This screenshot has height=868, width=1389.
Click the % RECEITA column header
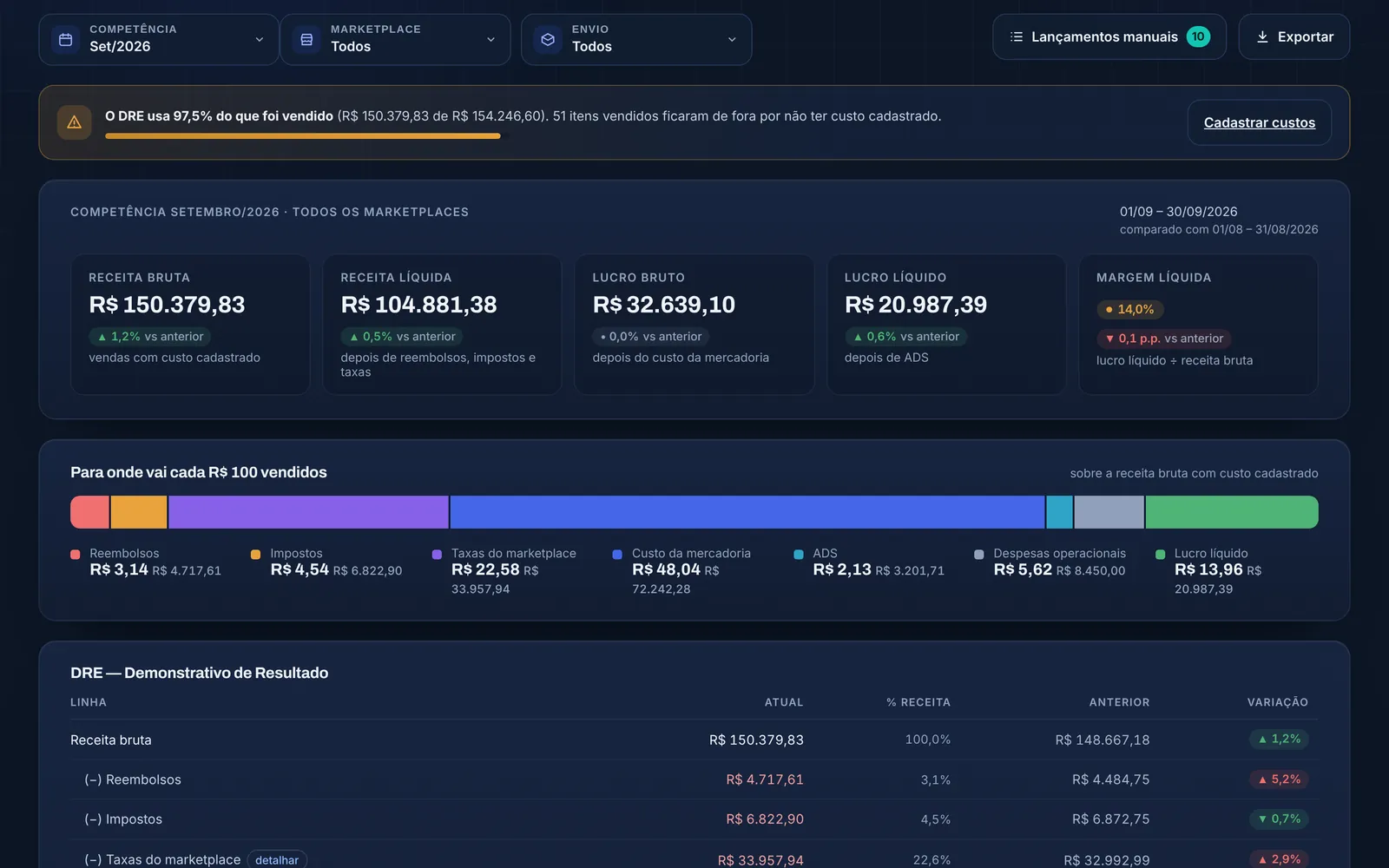(918, 702)
